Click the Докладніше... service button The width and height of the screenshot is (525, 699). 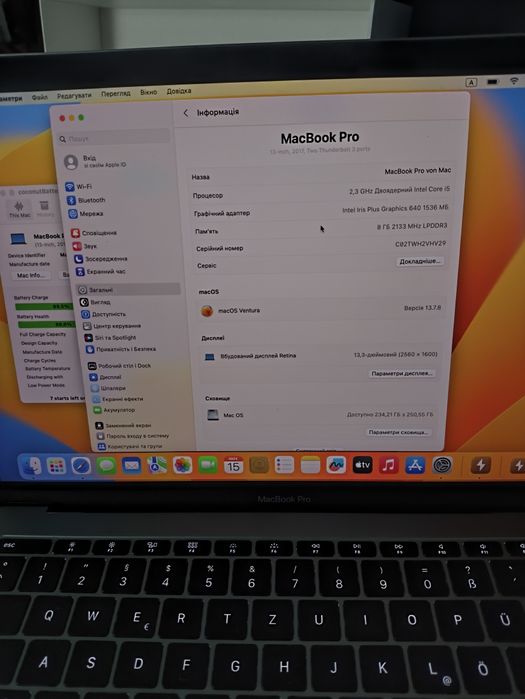pyautogui.click(x=419, y=261)
